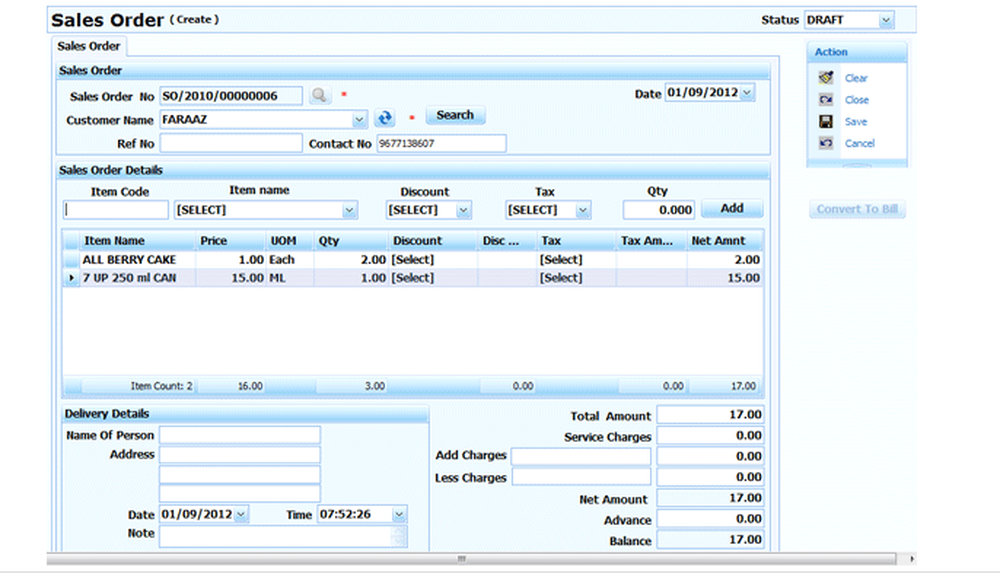Open the order Date picker dropdown
1000x580 pixels.
click(x=747, y=93)
